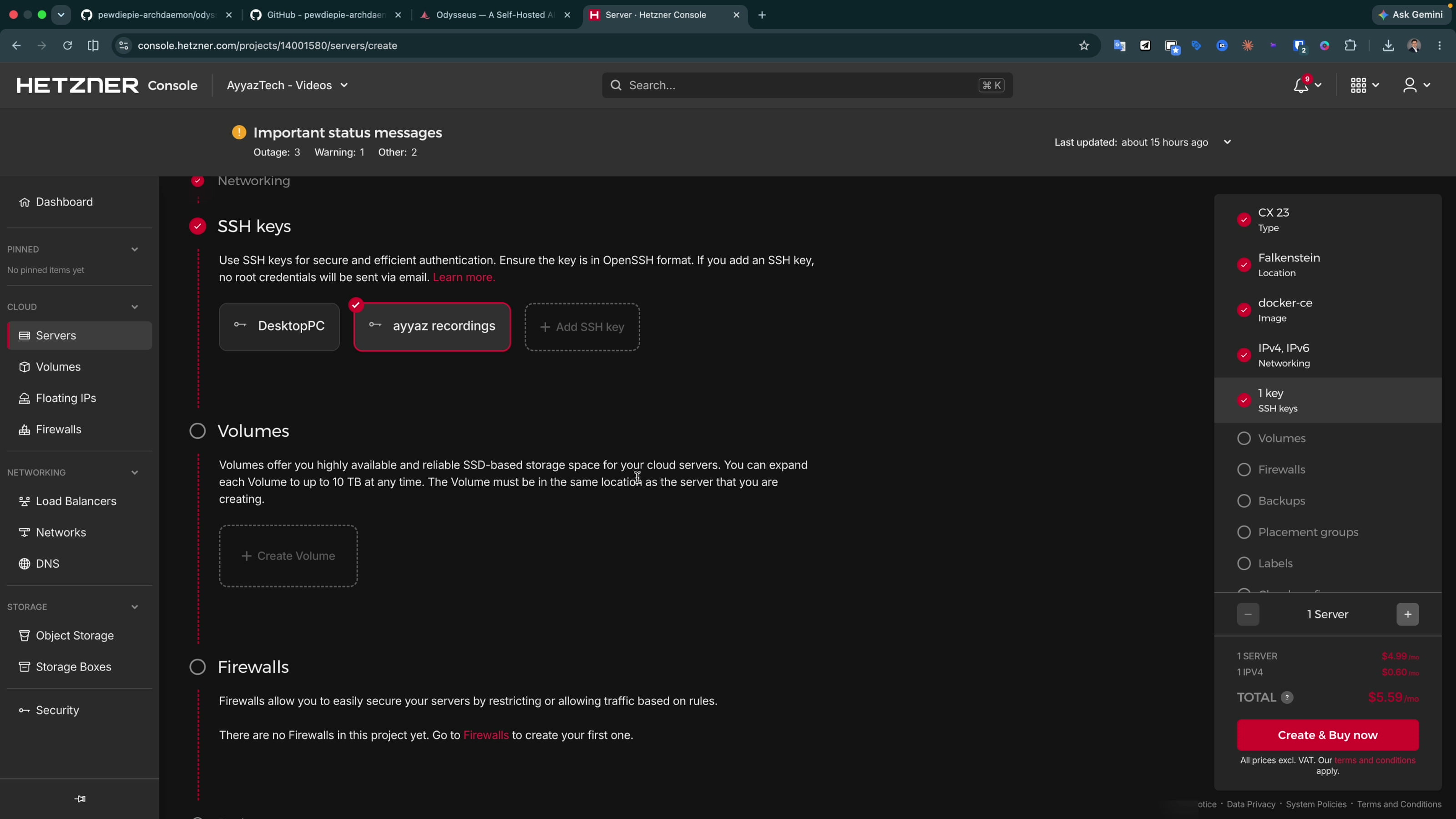Image resolution: width=1456 pixels, height=819 pixels.
Task: Click the Networks icon
Action: click(x=24, y=532)
